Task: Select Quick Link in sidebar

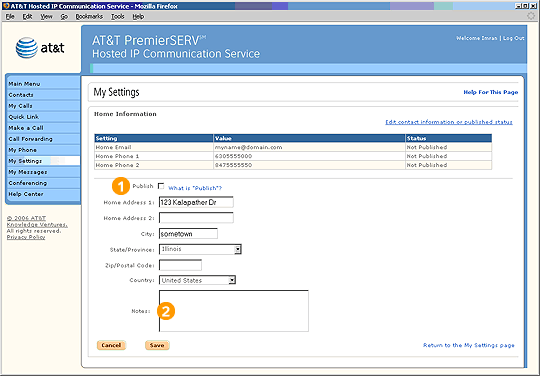Action: [x=43, y=117]
